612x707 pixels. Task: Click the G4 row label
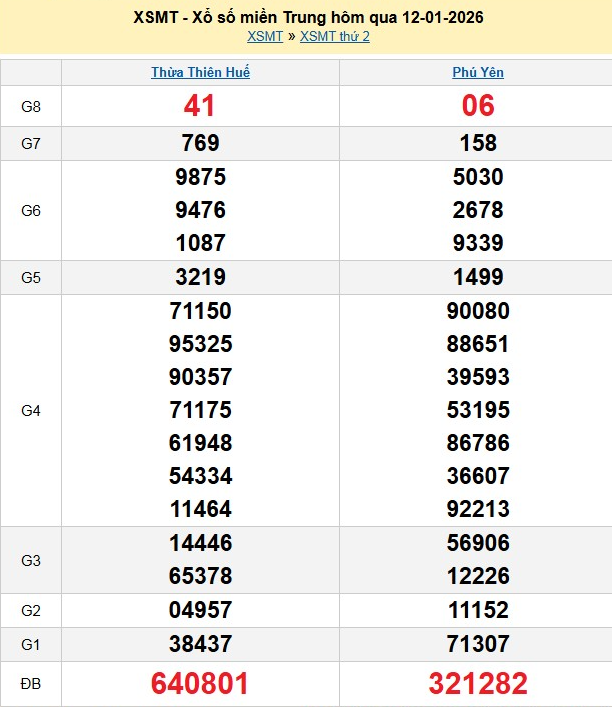pyautogui.click(x=31, y=410)
